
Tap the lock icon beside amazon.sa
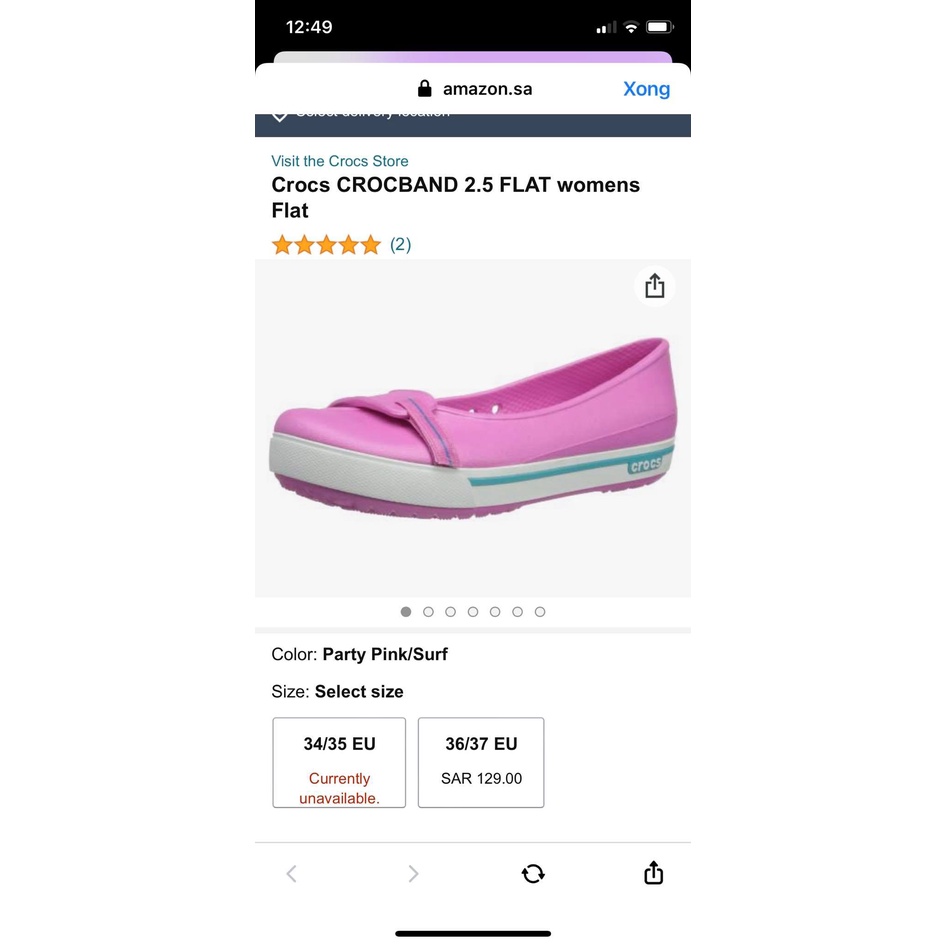425,89
